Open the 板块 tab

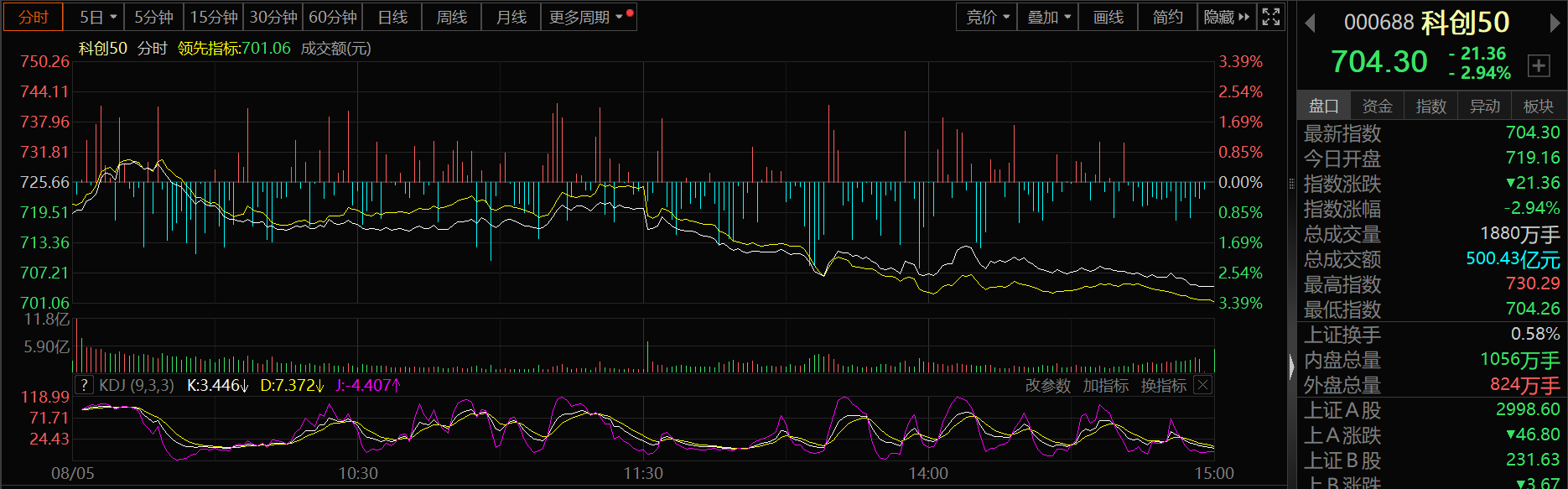pos(1538,106)
